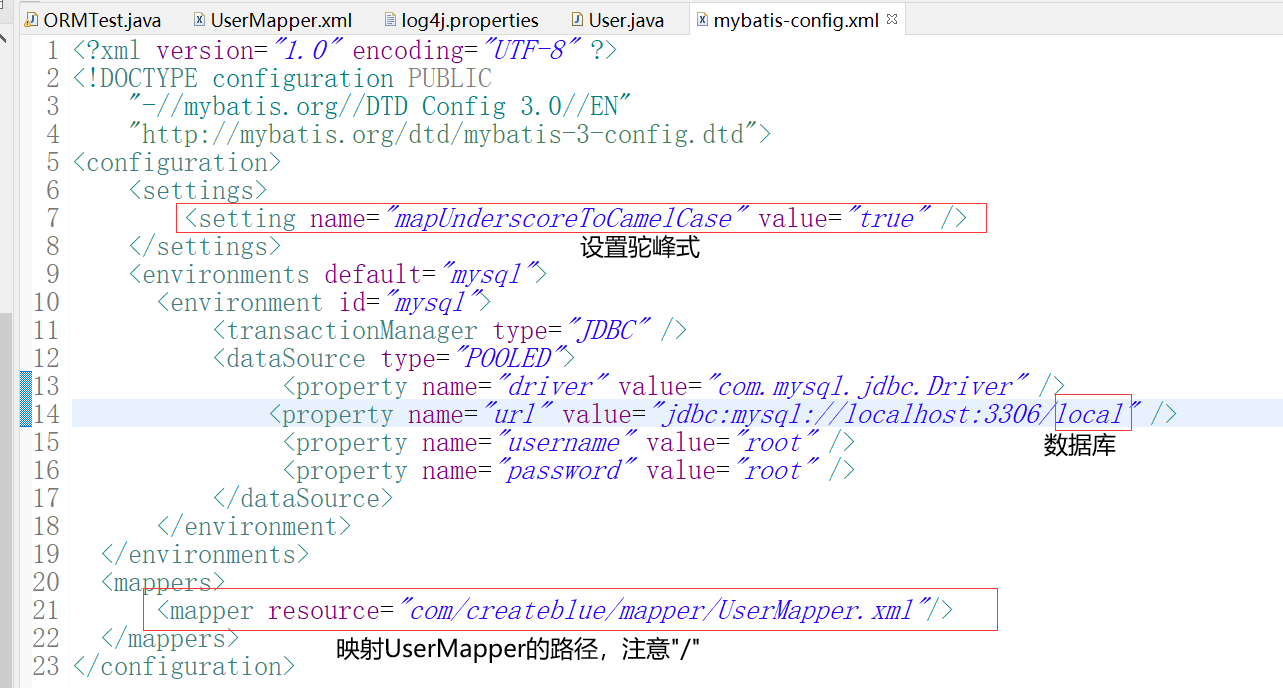
Task: Click the opening <configuration> tag
Action: (177, 162)
